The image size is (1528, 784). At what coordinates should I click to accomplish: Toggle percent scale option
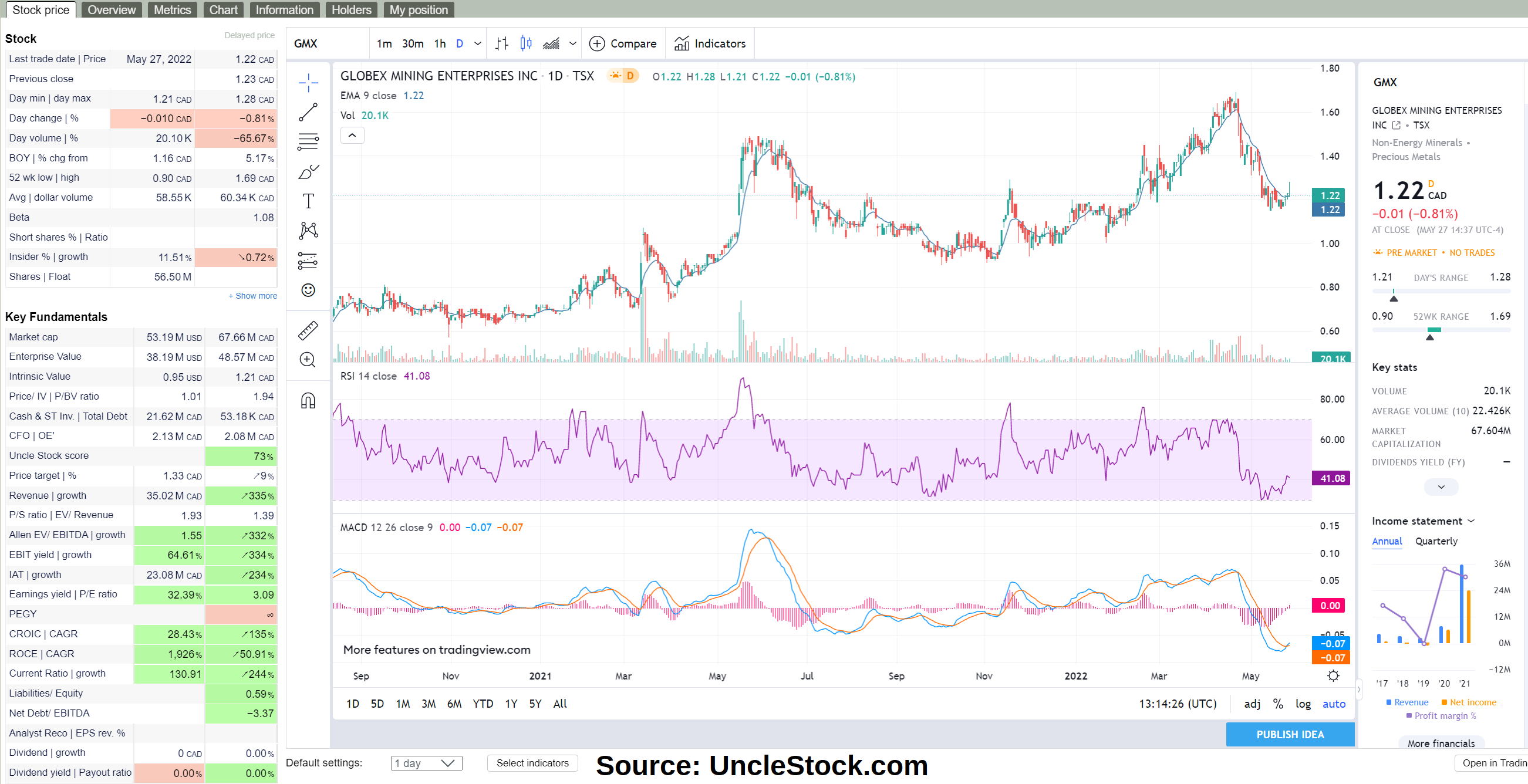tap(1279, 704)
